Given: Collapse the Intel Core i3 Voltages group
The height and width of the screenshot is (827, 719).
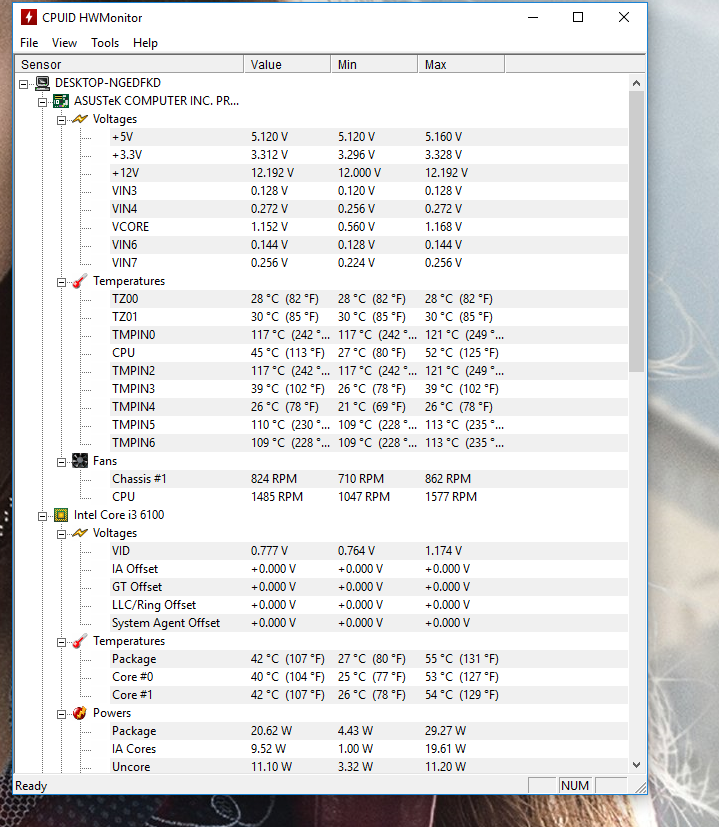Looking at the screenshot, I should pos(62,534).
